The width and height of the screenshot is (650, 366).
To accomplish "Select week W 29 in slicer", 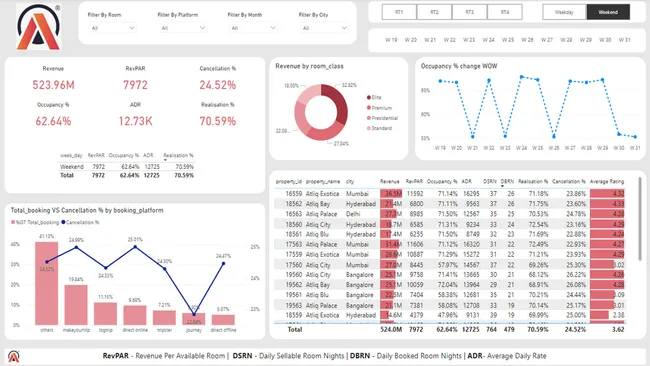I will pyautogui.click(x=586, y=40).
